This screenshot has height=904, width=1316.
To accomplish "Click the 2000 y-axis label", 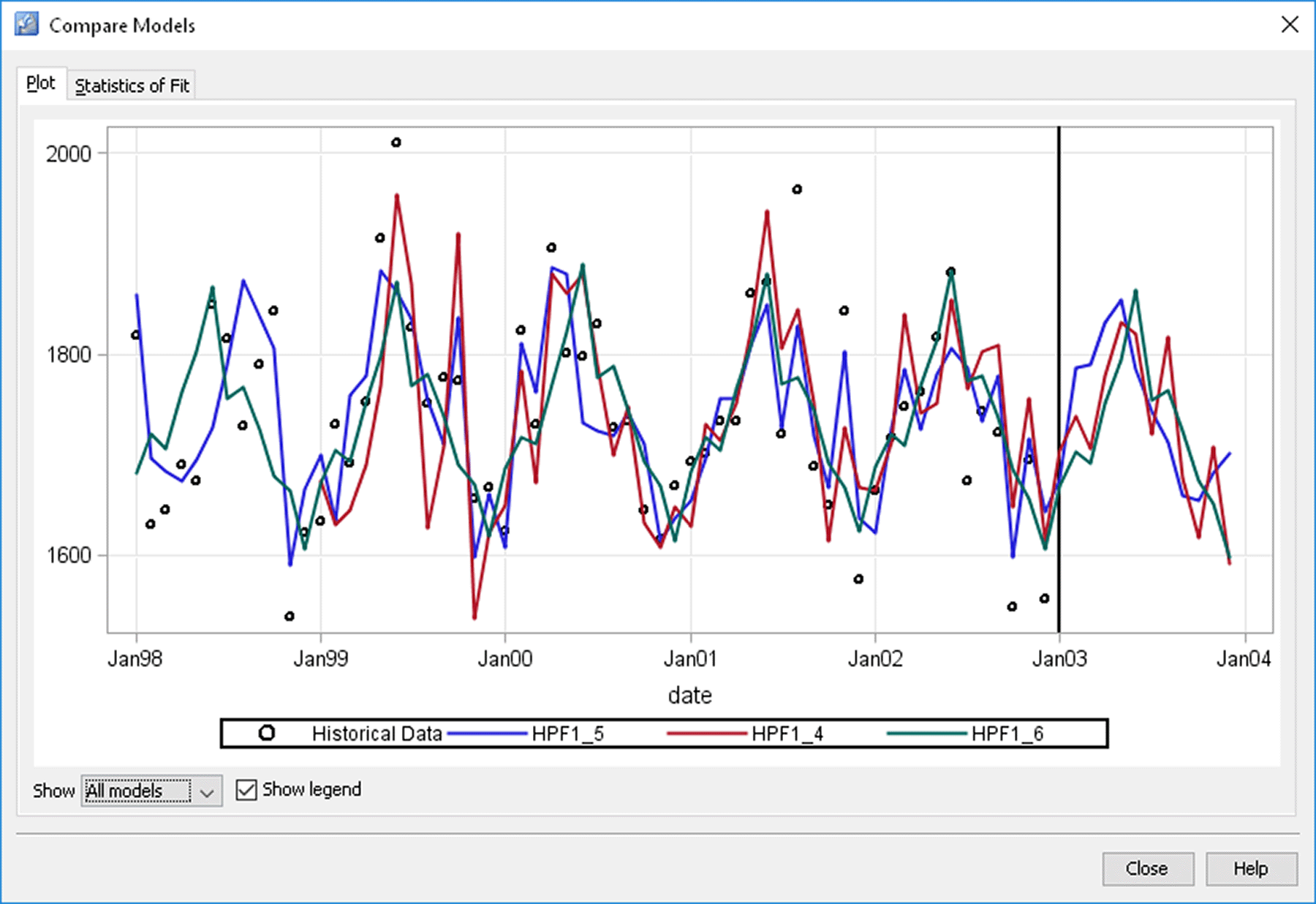I will click(x=69, y=154).
